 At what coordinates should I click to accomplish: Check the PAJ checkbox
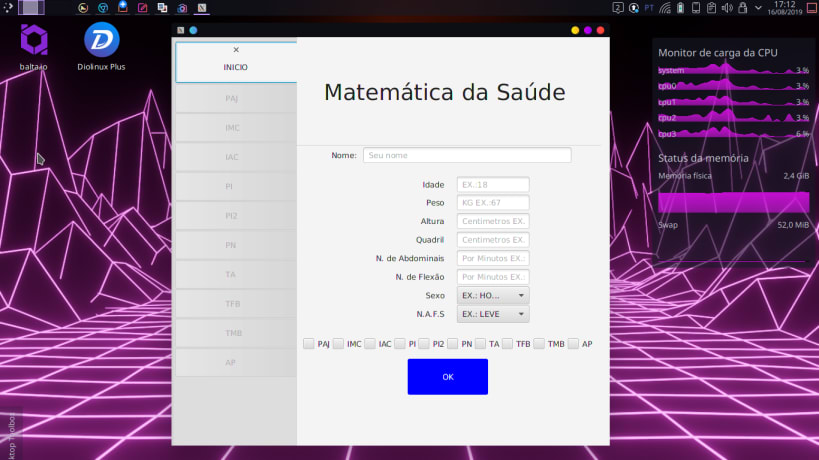(309, 344)
